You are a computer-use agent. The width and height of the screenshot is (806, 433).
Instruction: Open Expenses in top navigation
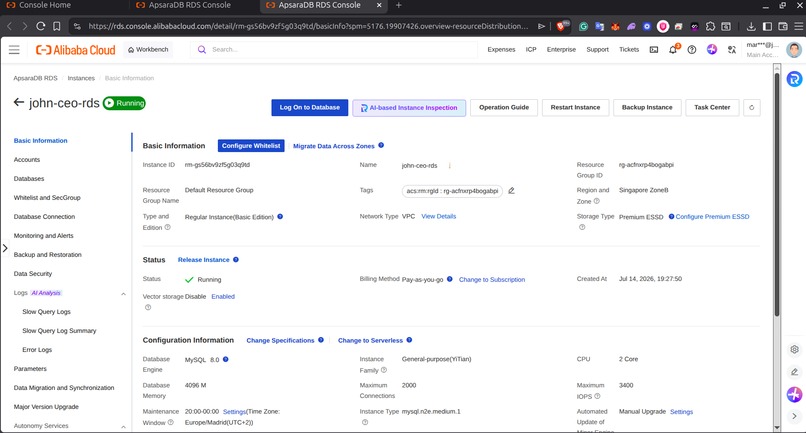click(501, 50)
